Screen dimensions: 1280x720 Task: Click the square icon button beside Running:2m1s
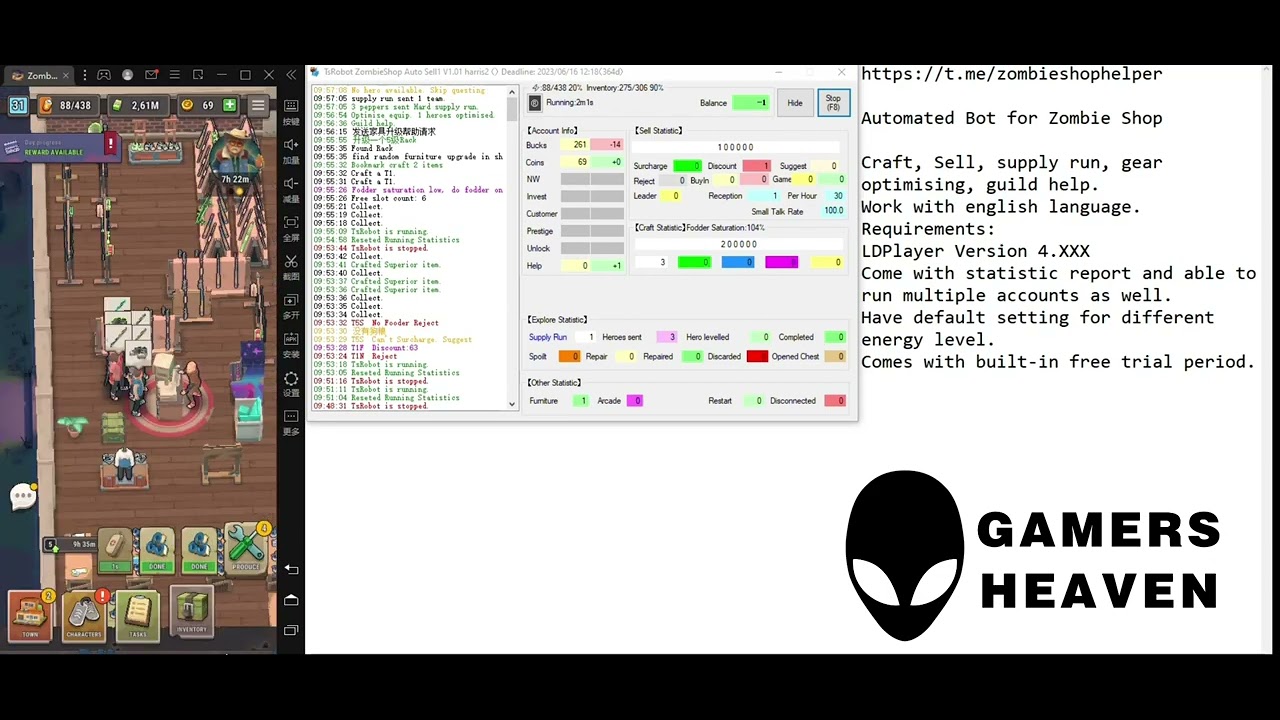click(535, 103)
